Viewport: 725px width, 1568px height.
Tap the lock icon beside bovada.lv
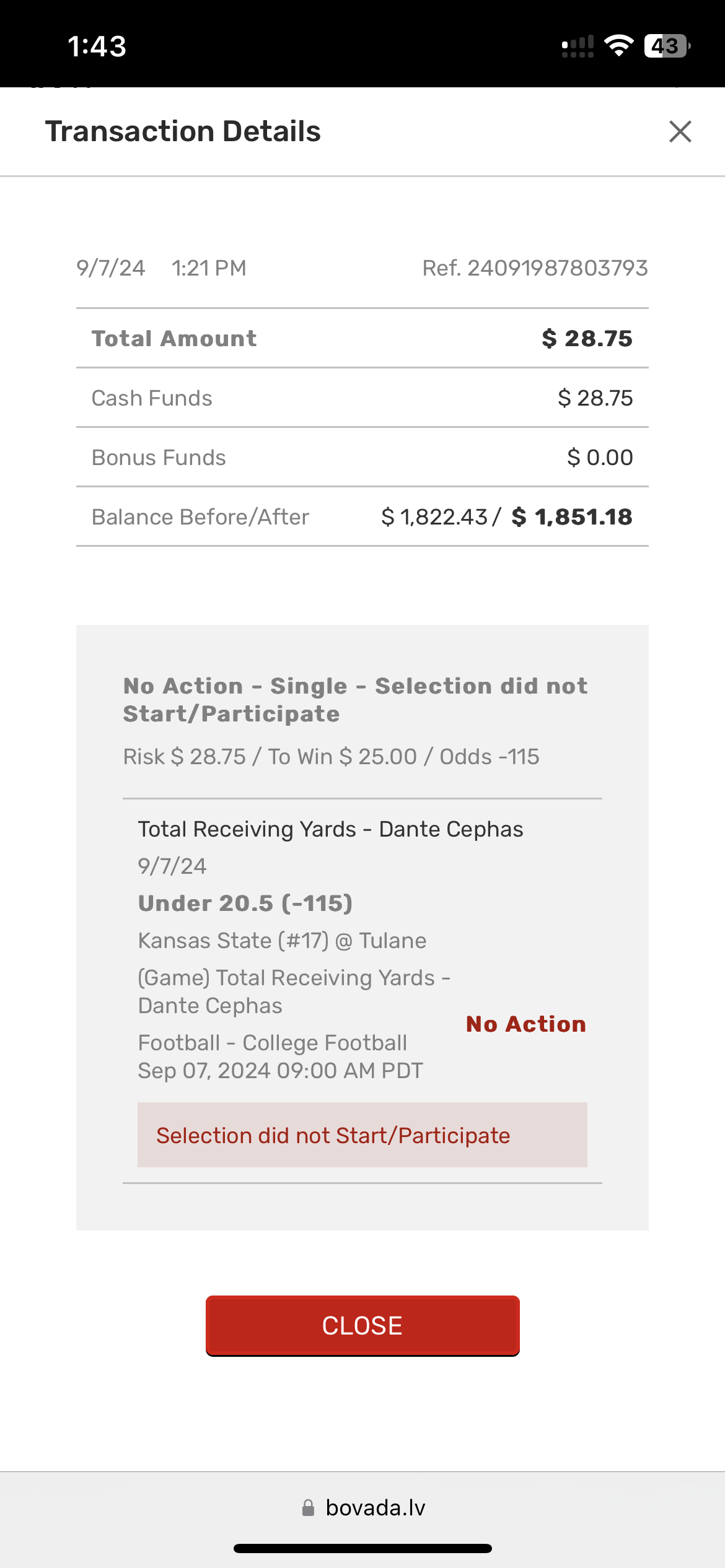(x=308, y=1508)
